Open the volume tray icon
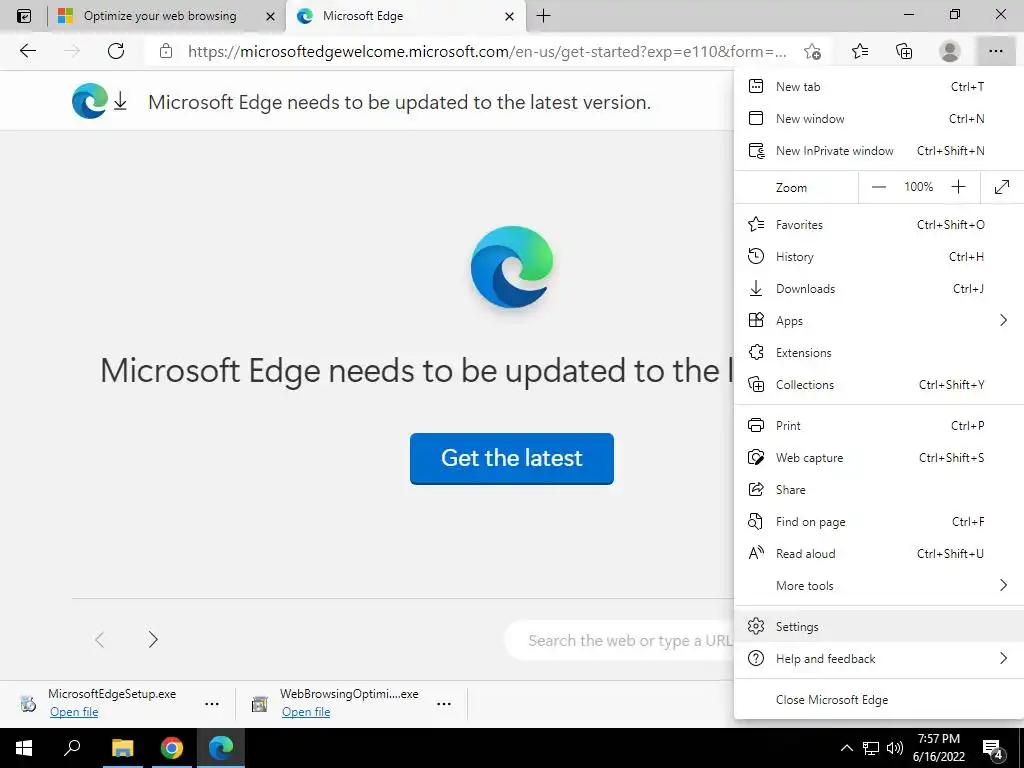The height and width of the screenshot is (768, 1024). coord(894,748)
